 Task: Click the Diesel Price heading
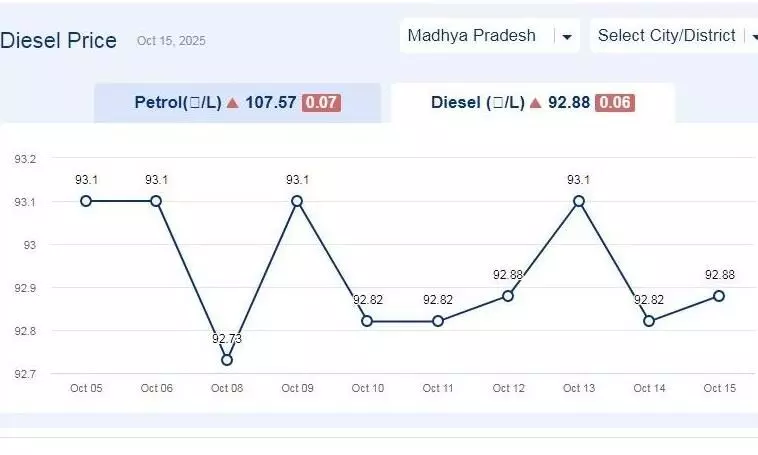59,41
